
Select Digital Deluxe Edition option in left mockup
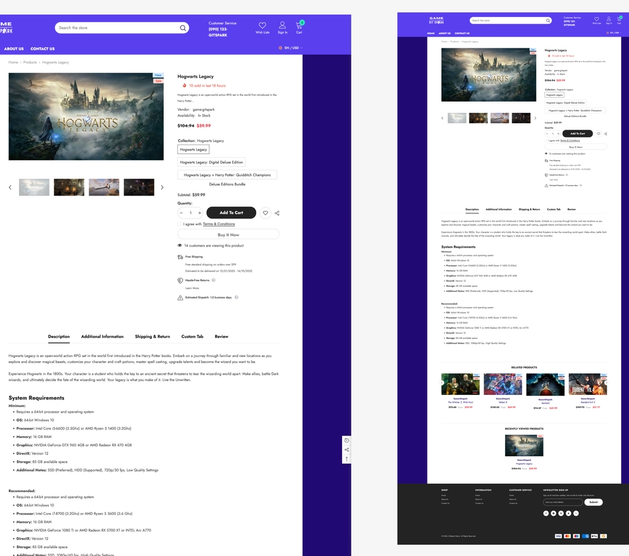(211, 162)
